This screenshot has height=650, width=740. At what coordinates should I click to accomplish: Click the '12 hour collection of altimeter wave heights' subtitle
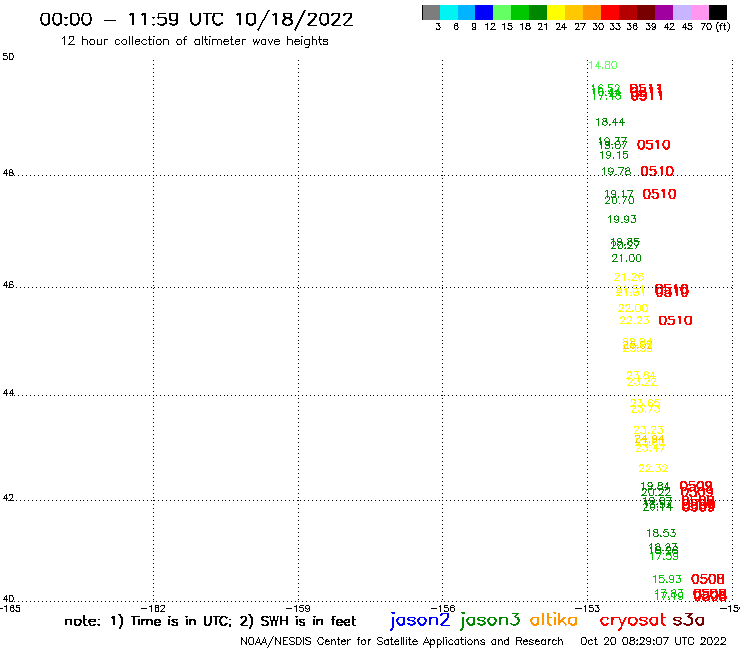pos(194,41)
